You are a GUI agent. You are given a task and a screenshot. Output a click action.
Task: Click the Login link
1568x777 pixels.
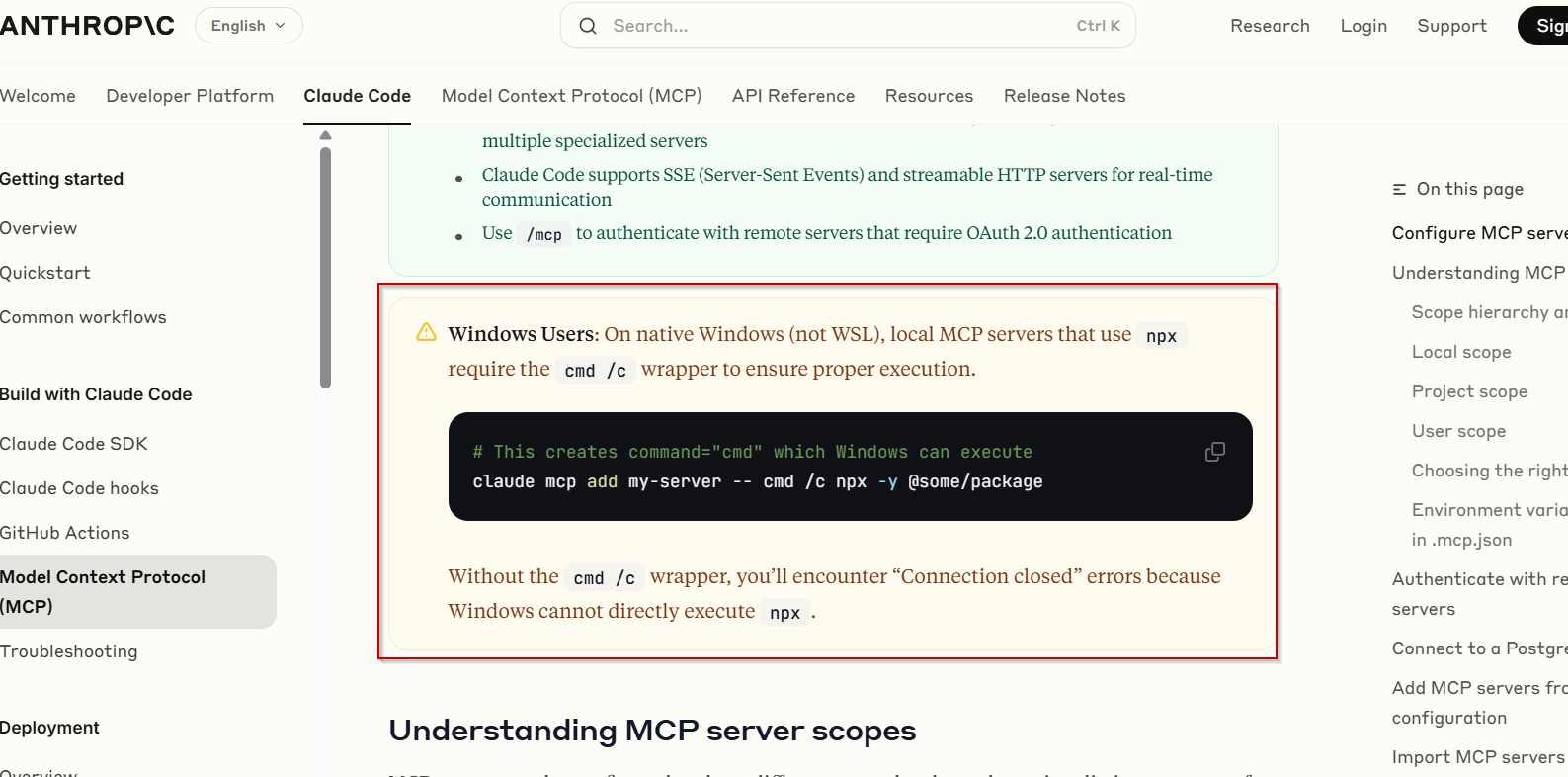(x=1363, y=26)
